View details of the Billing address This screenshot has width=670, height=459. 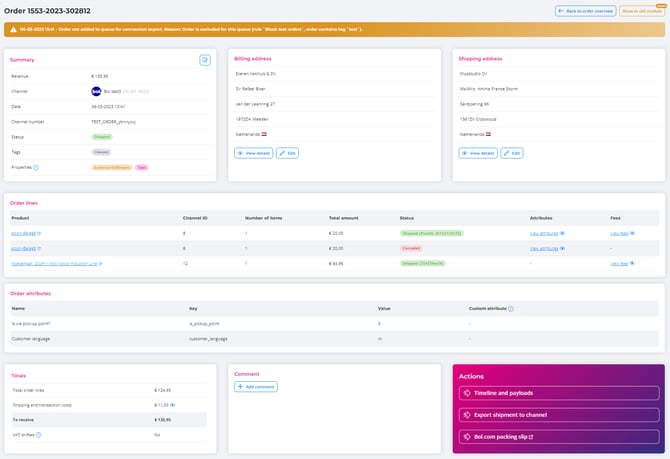[253, 153]
